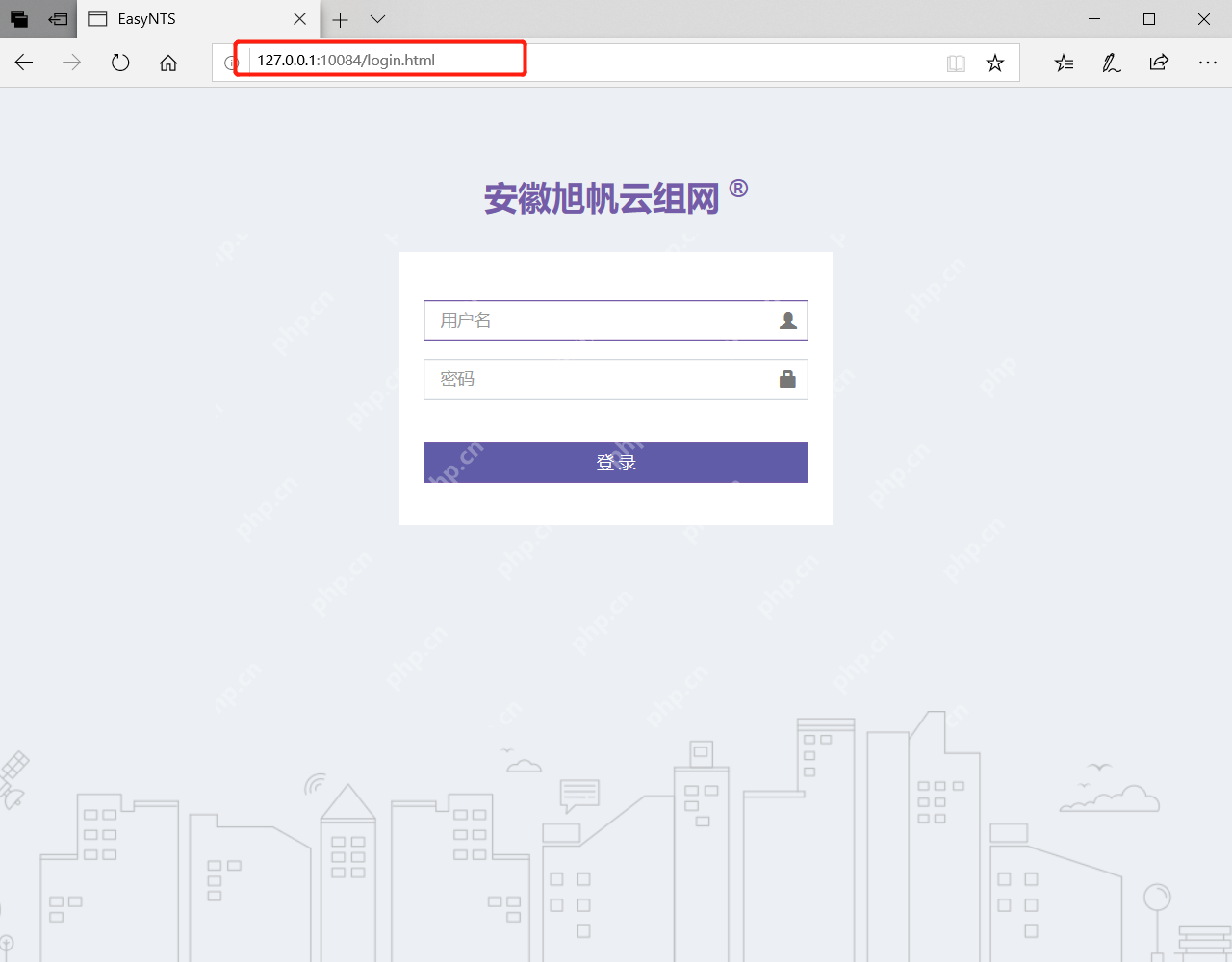This screenshot has height=962, width=1232.
Task: Click the site information icon in address bar
Action: (x=231, y=62)
